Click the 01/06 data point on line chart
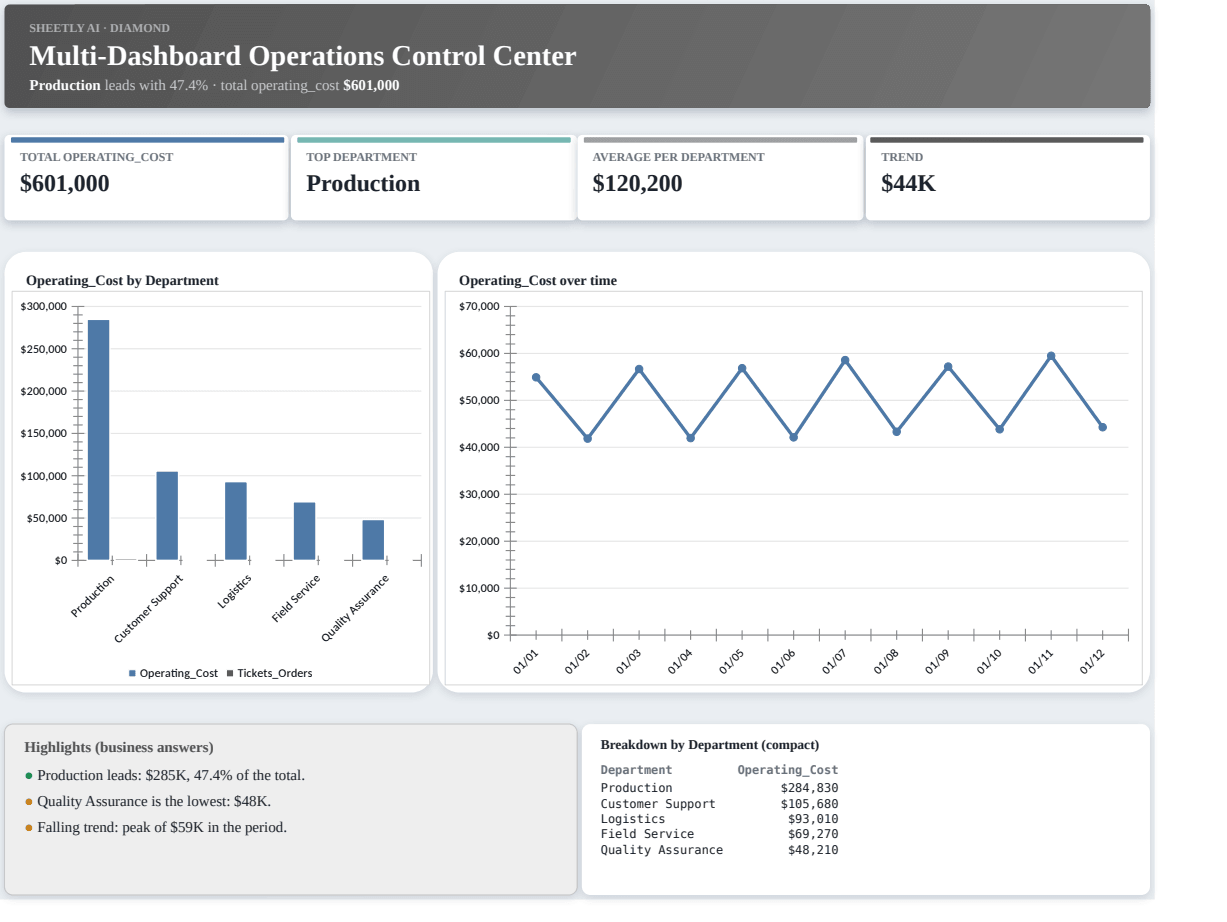Screen dimensions: 1227x922 (793, 437)
